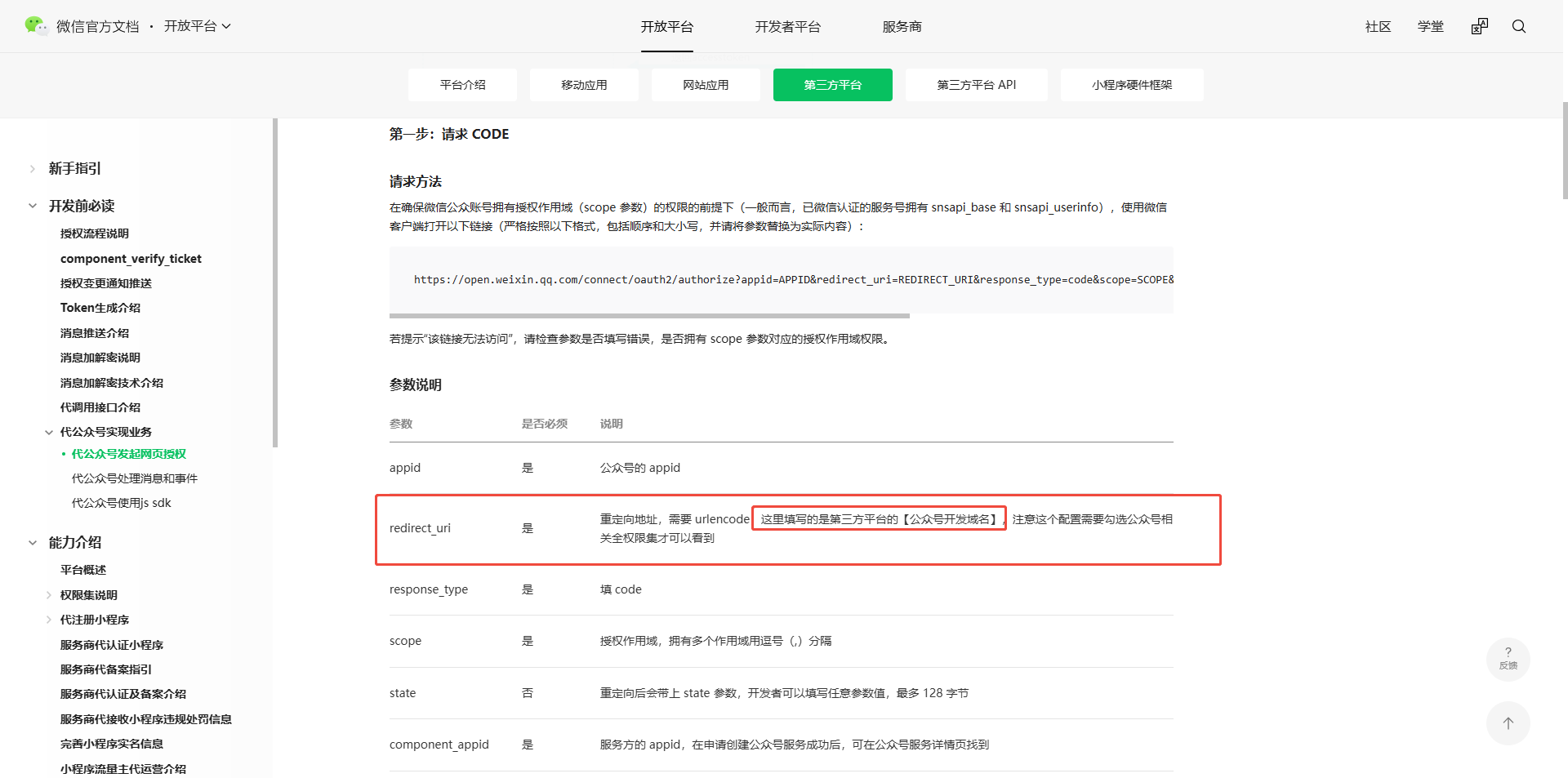This screenshot has width=1568, height=778.
Task: Click the 否 value in the state row
Action: click(528, 693)
